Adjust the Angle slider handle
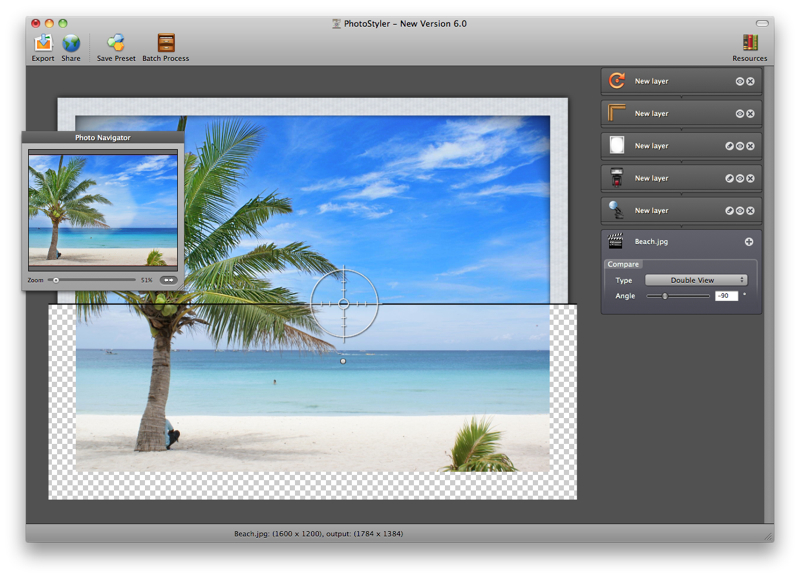800x578 pixels. pyautogui.click(x=664, y=296)
